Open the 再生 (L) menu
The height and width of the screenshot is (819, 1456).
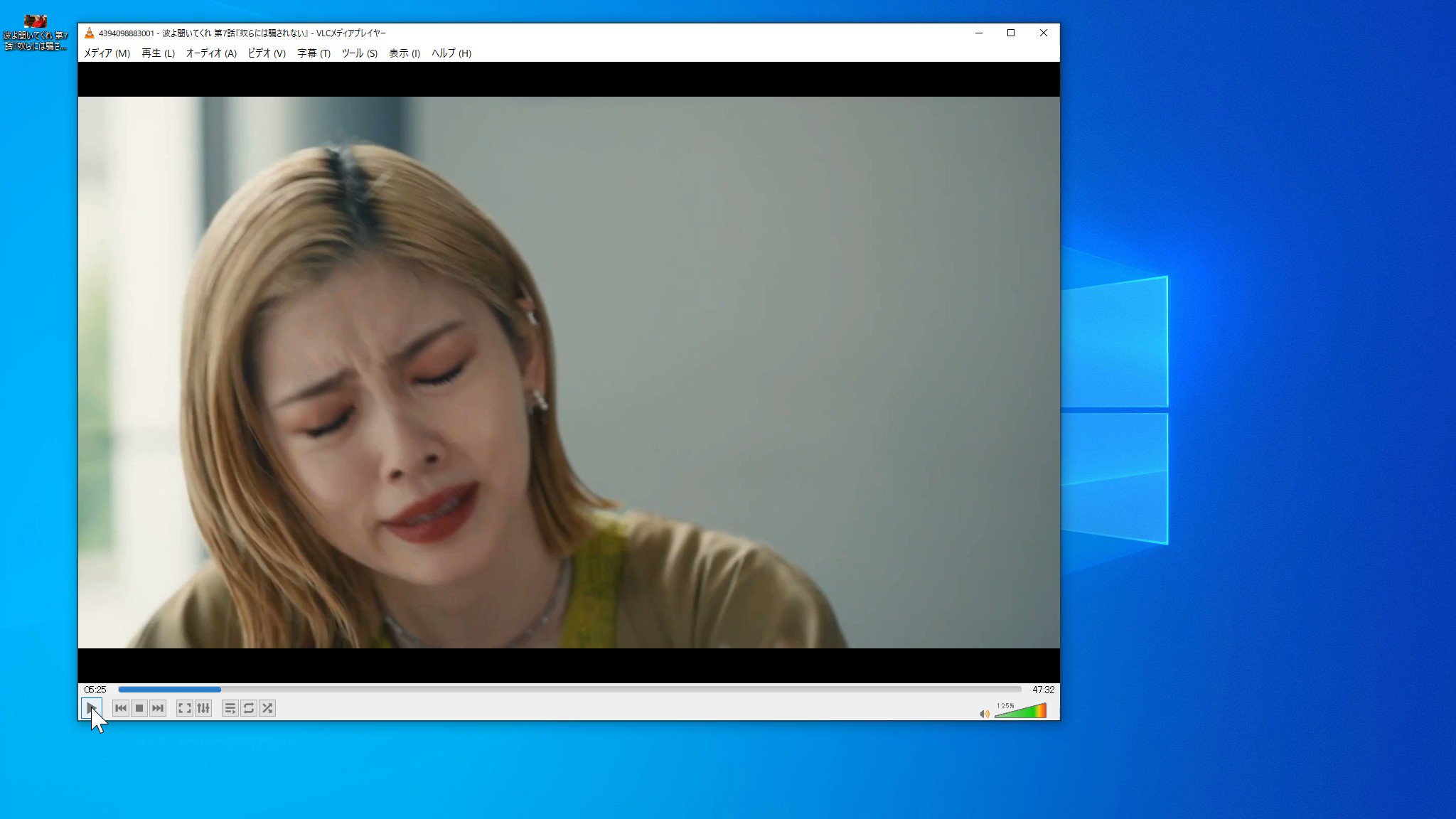tap(158, 53)
